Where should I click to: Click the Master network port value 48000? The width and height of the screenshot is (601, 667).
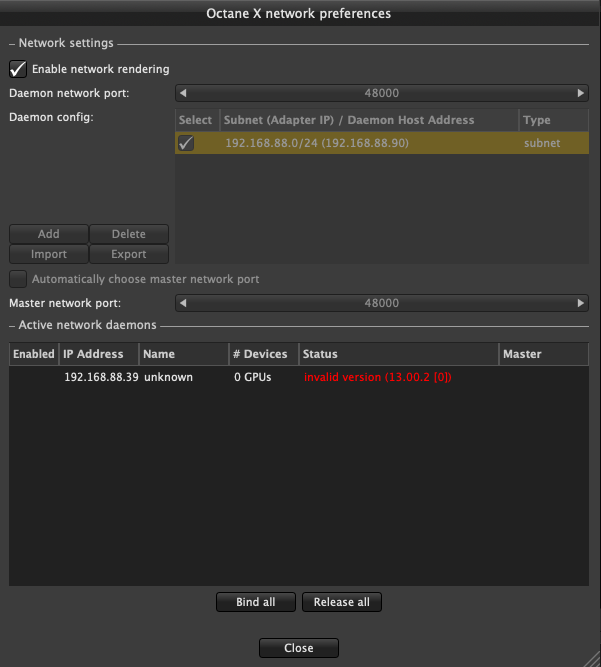[382, 303]
